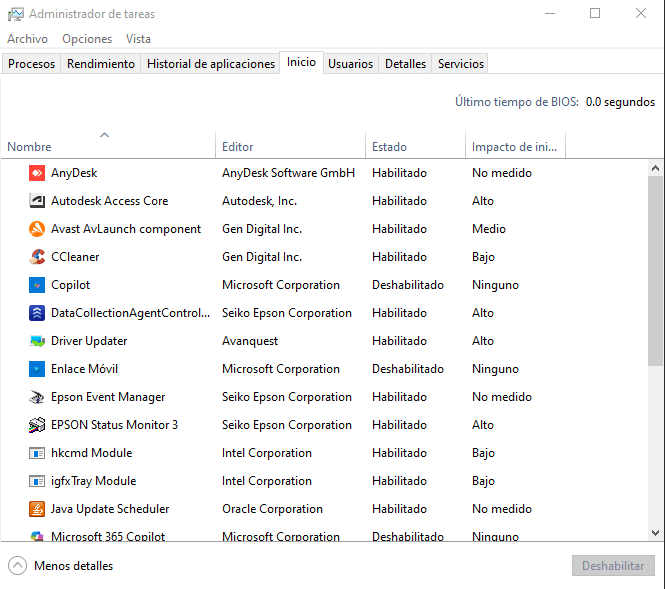
Task: Click the Enlace Móvil icon
Action: click(x=37, y=369)
